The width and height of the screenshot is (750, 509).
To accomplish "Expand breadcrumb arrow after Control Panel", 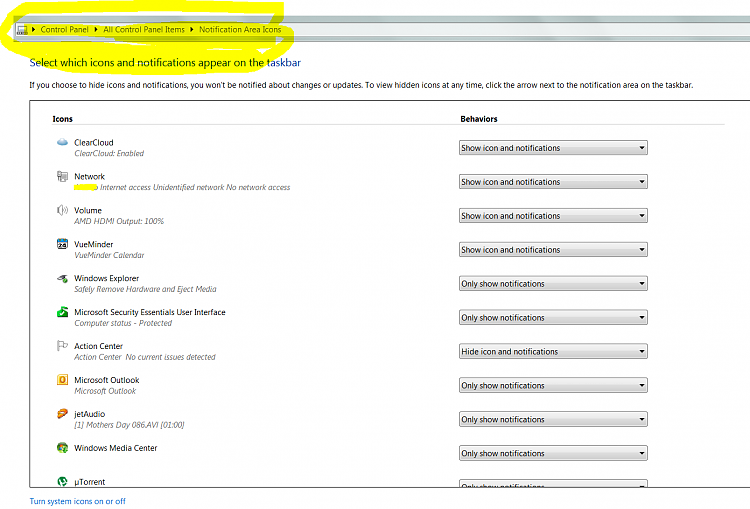I will pyautogui.click(x=96, y=30).
